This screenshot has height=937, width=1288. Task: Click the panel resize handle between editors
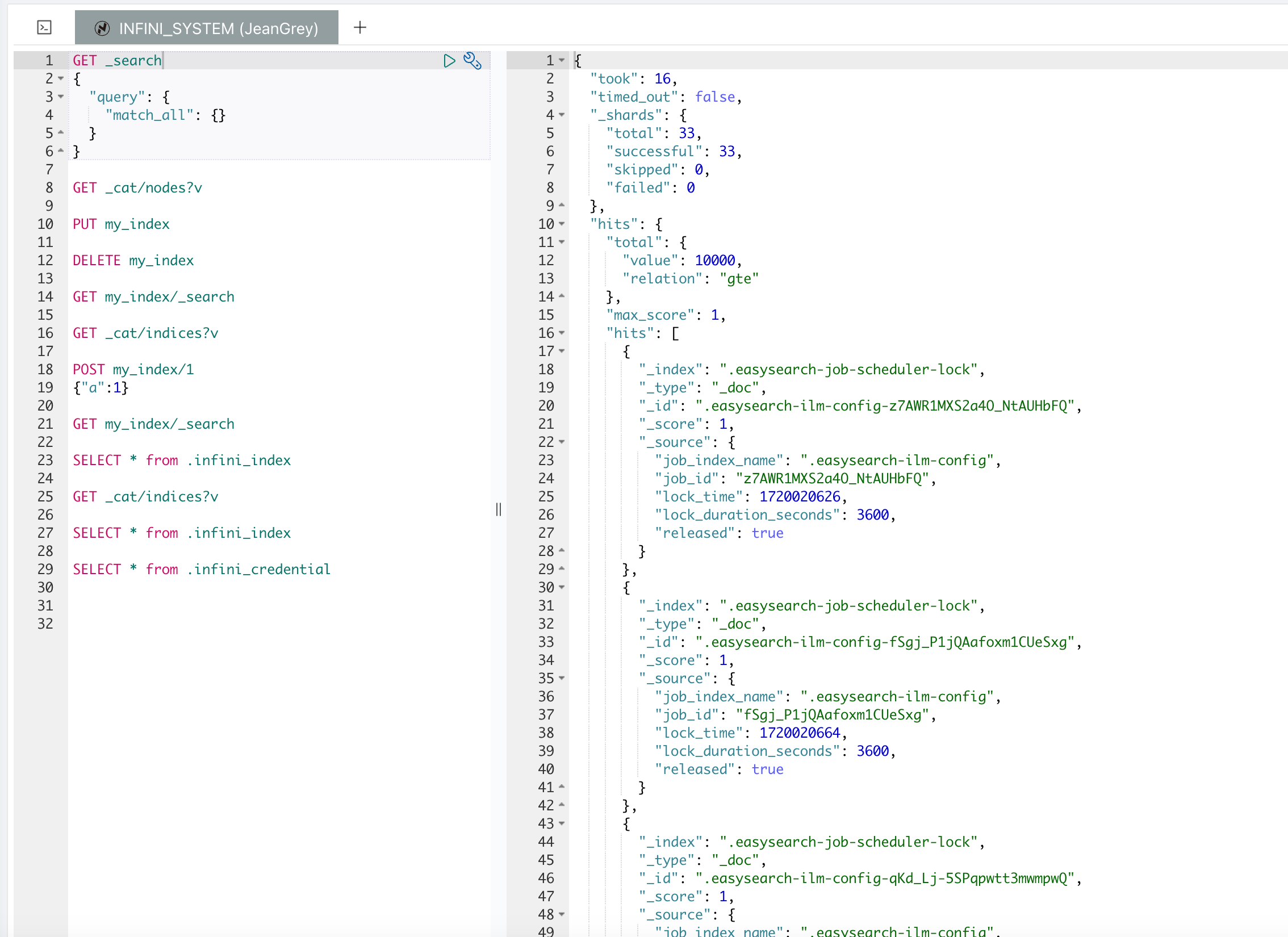coord(499,509)
